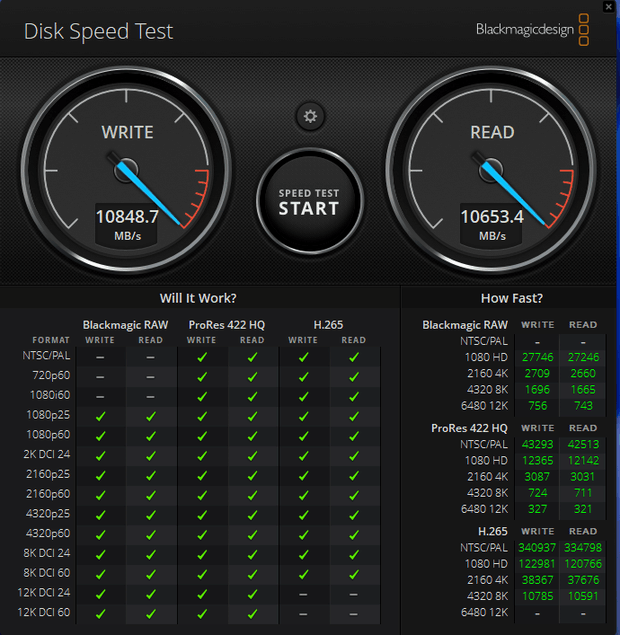Click Blackmagic RAW 1080 HD write value 27746

(537, 357)
